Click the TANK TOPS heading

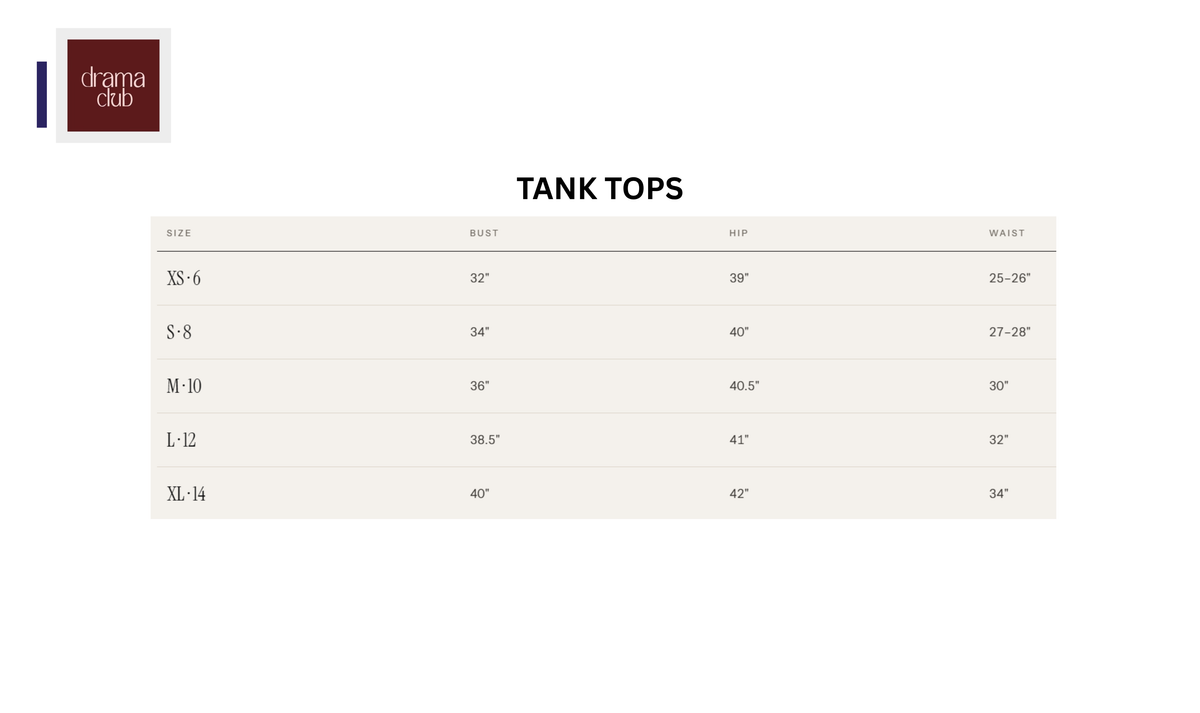tap(600, 188)
